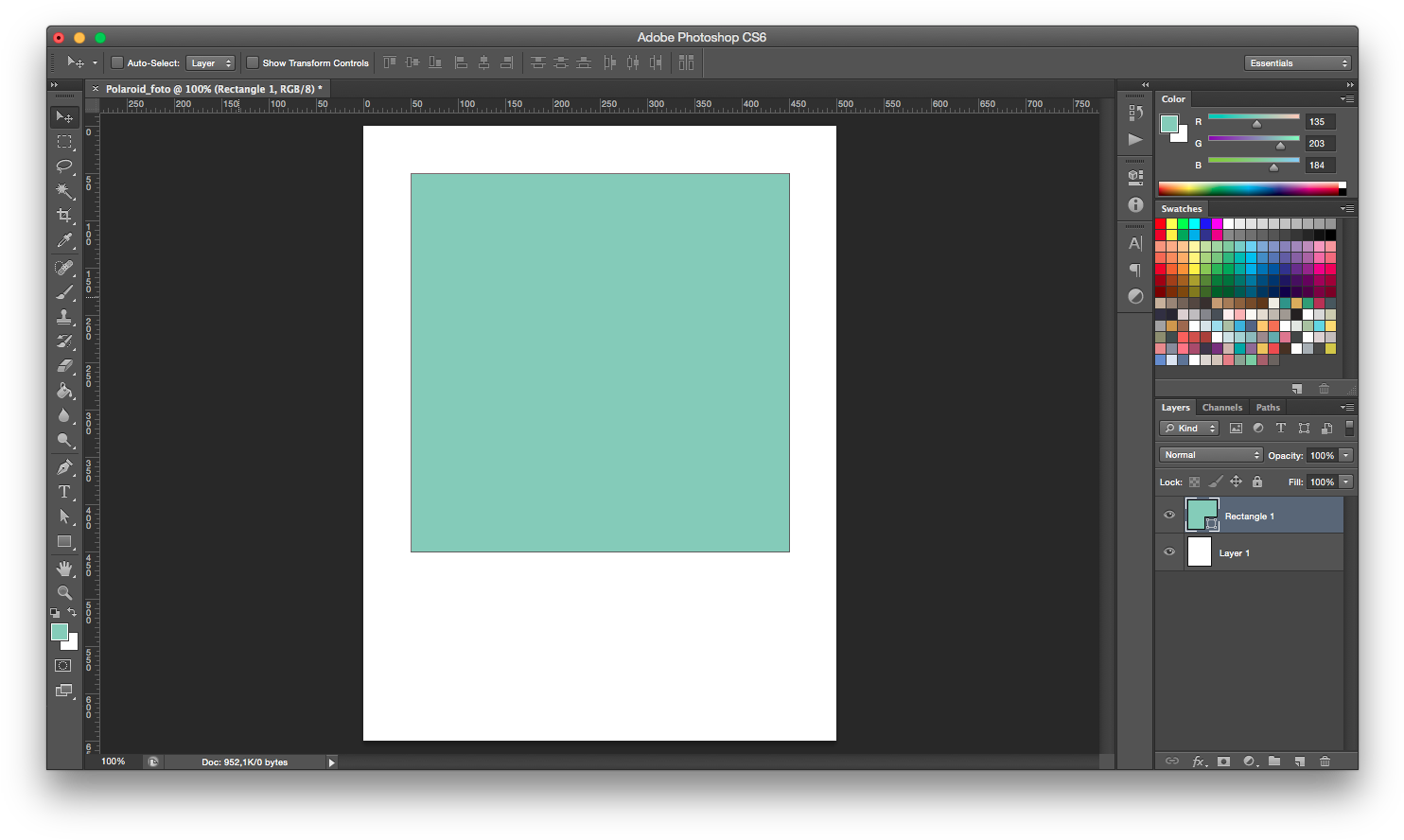The image size is (1404, 840).
Task: Toggle lock transparent pixels
Action: click(1195, 481)
